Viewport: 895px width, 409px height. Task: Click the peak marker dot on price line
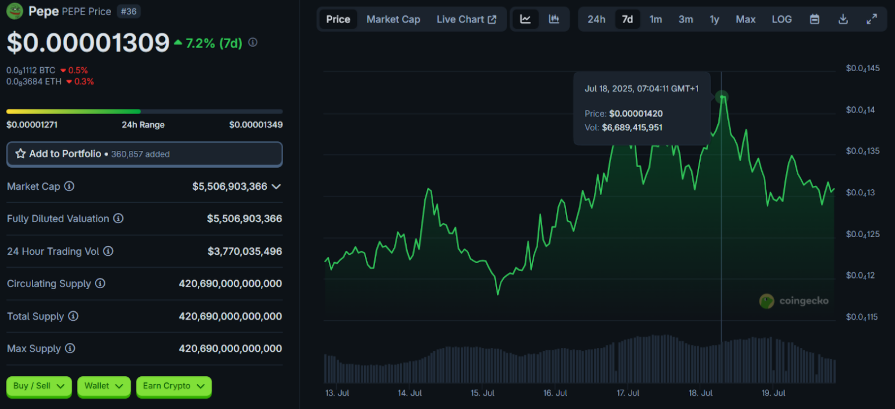tap(721, 97)
